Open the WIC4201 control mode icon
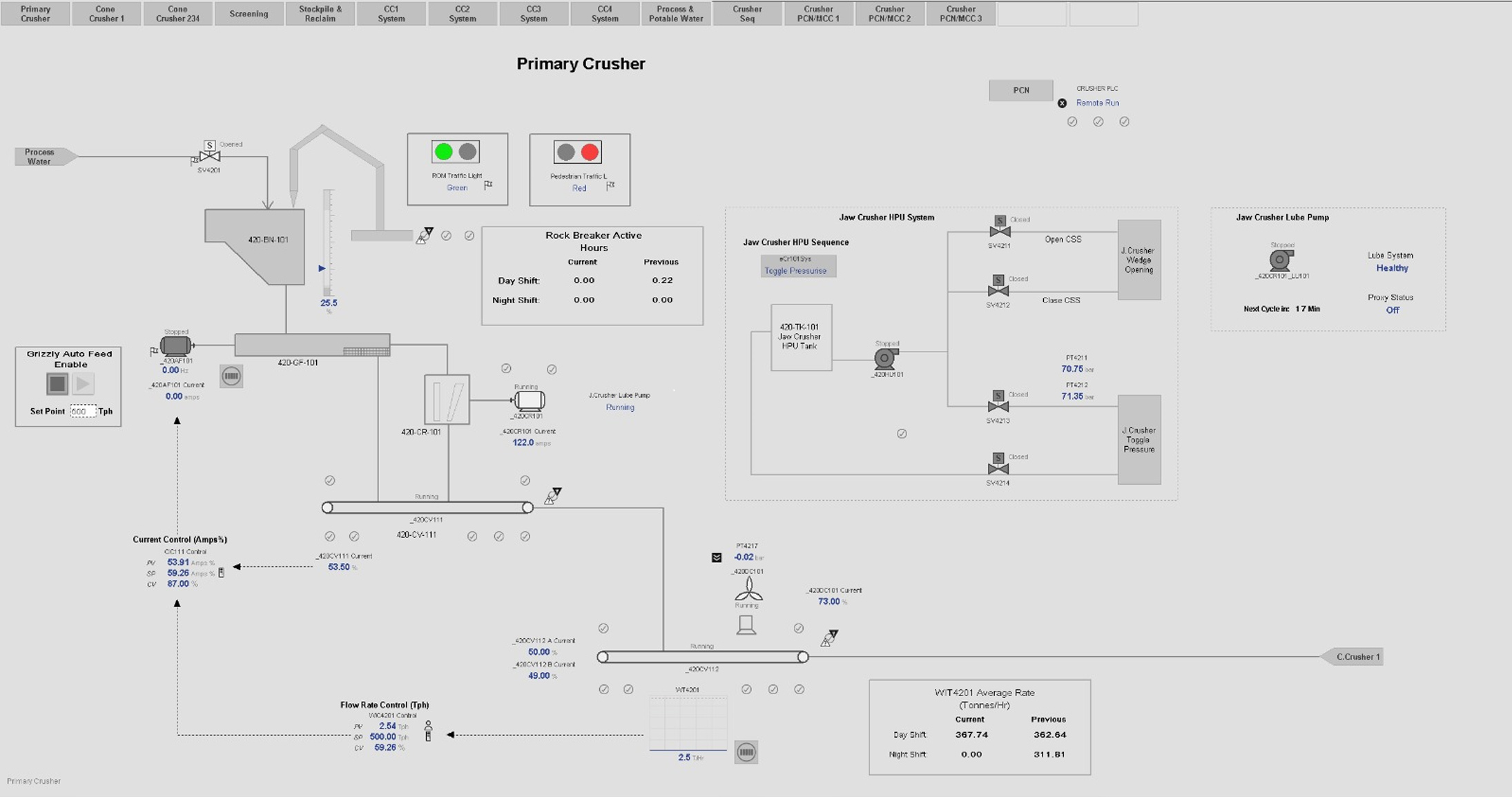Image resolution: width=1512 pixels, height=797 pixels. (x=428, y=731)
